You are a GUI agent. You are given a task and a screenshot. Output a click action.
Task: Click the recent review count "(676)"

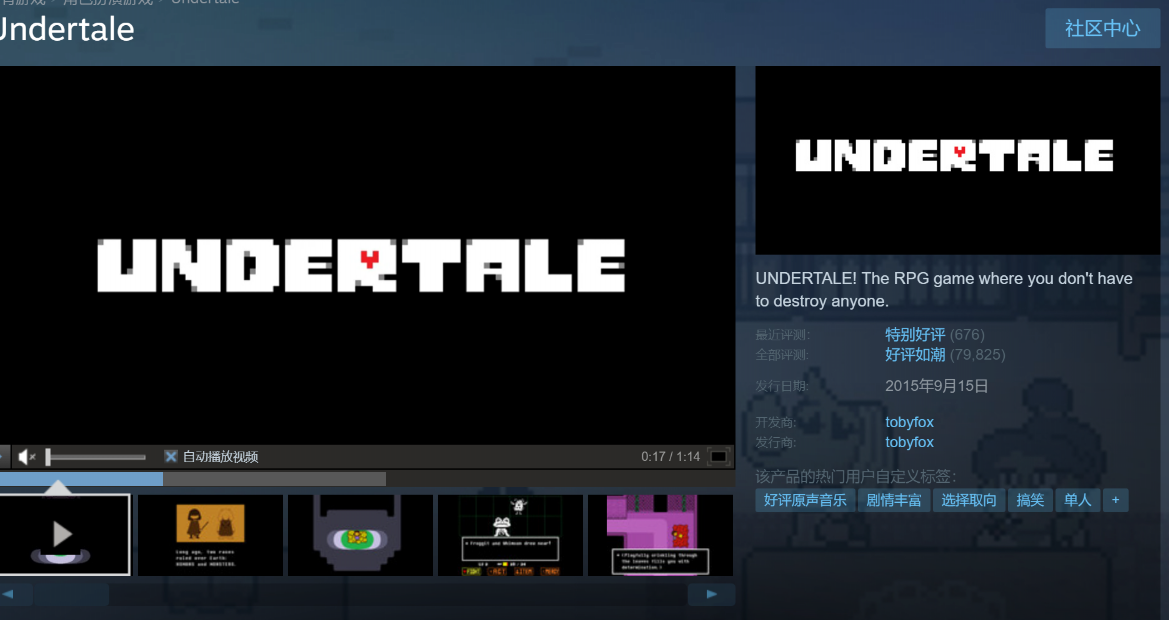pos(967,335)
